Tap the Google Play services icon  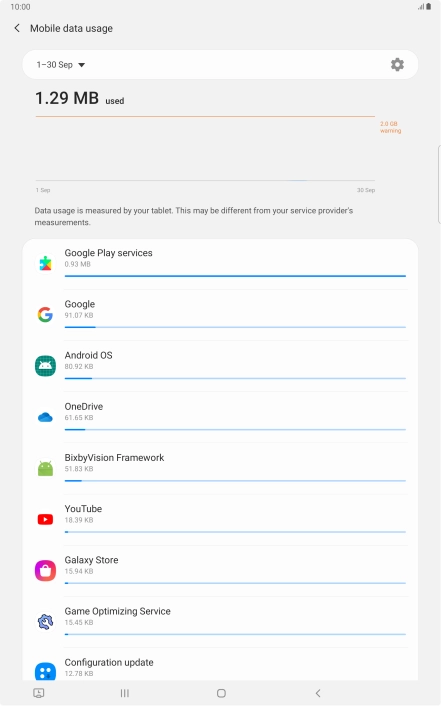tap(45, 263)
